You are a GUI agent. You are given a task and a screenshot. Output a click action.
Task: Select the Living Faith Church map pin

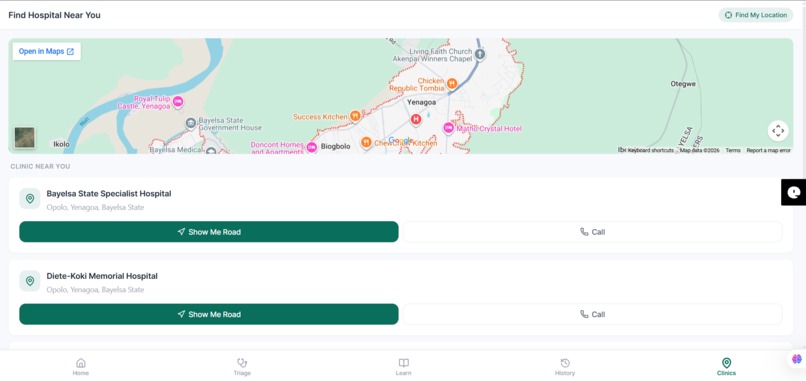480,53
